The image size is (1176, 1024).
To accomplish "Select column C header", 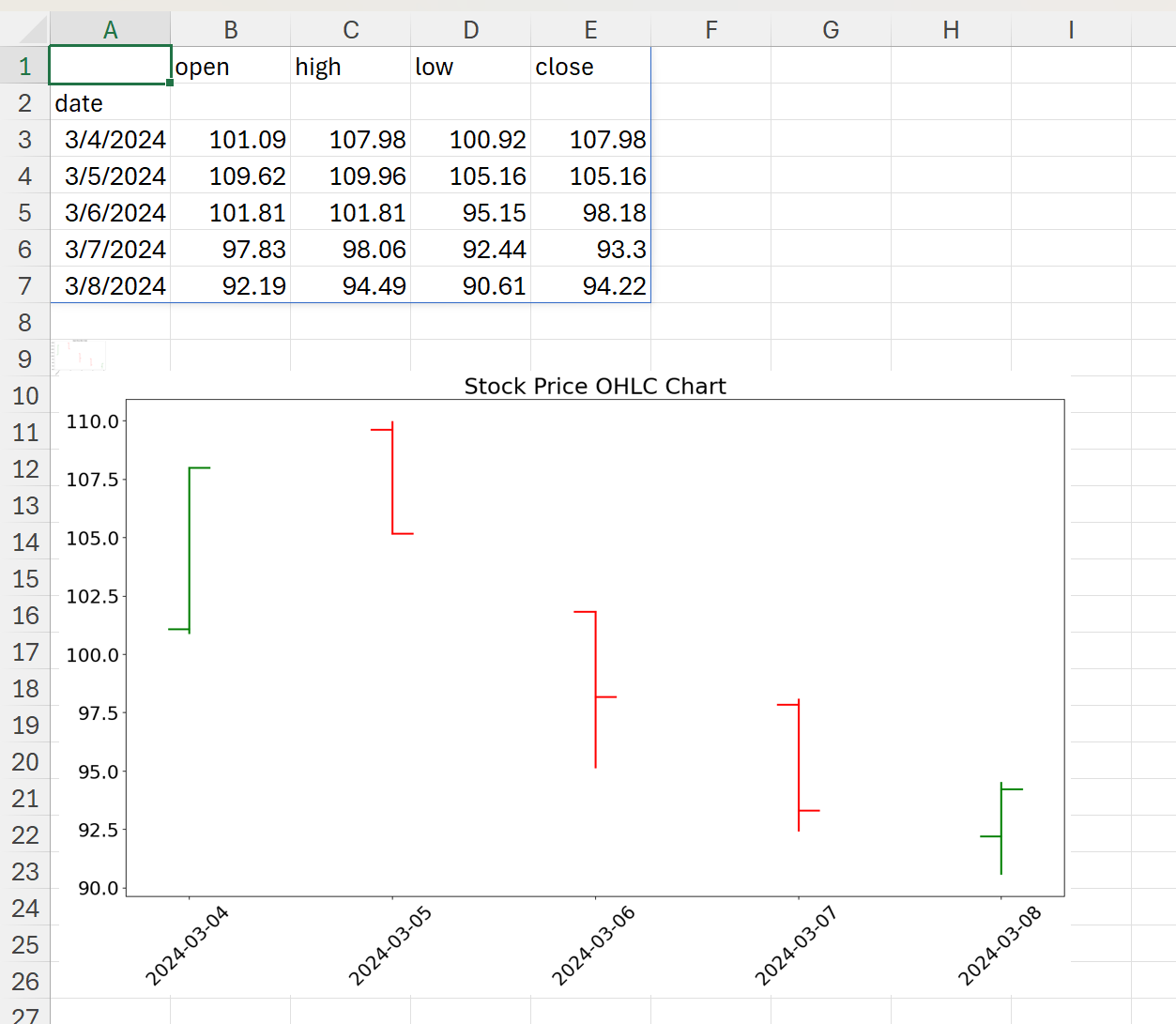I will coord(350,30).
